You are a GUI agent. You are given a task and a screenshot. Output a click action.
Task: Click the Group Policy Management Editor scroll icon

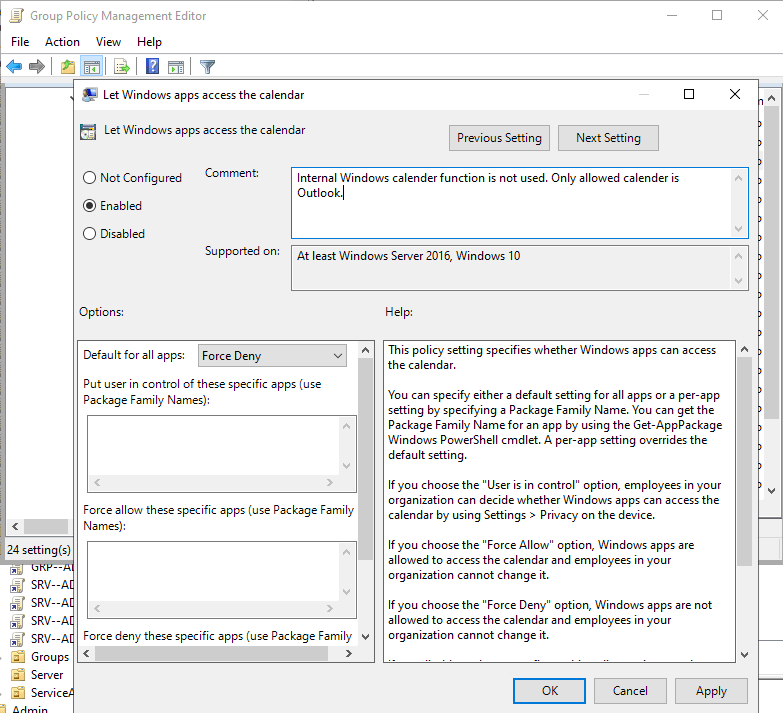[x=17, y=15]
